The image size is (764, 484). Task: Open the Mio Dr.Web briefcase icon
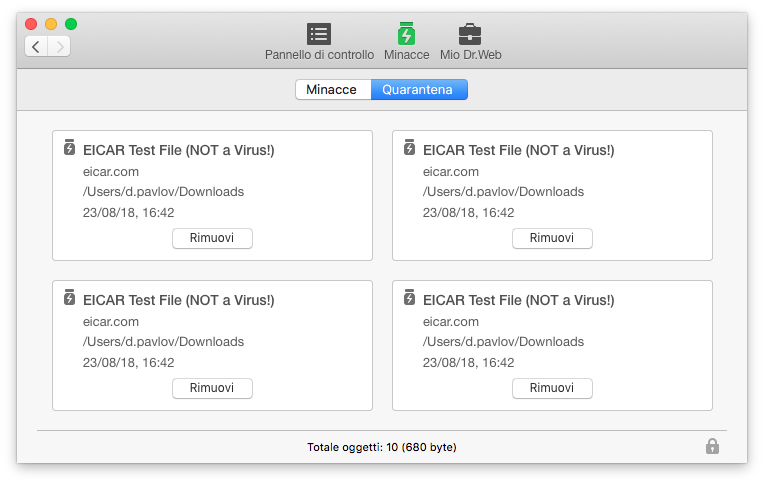coord(470,34)
